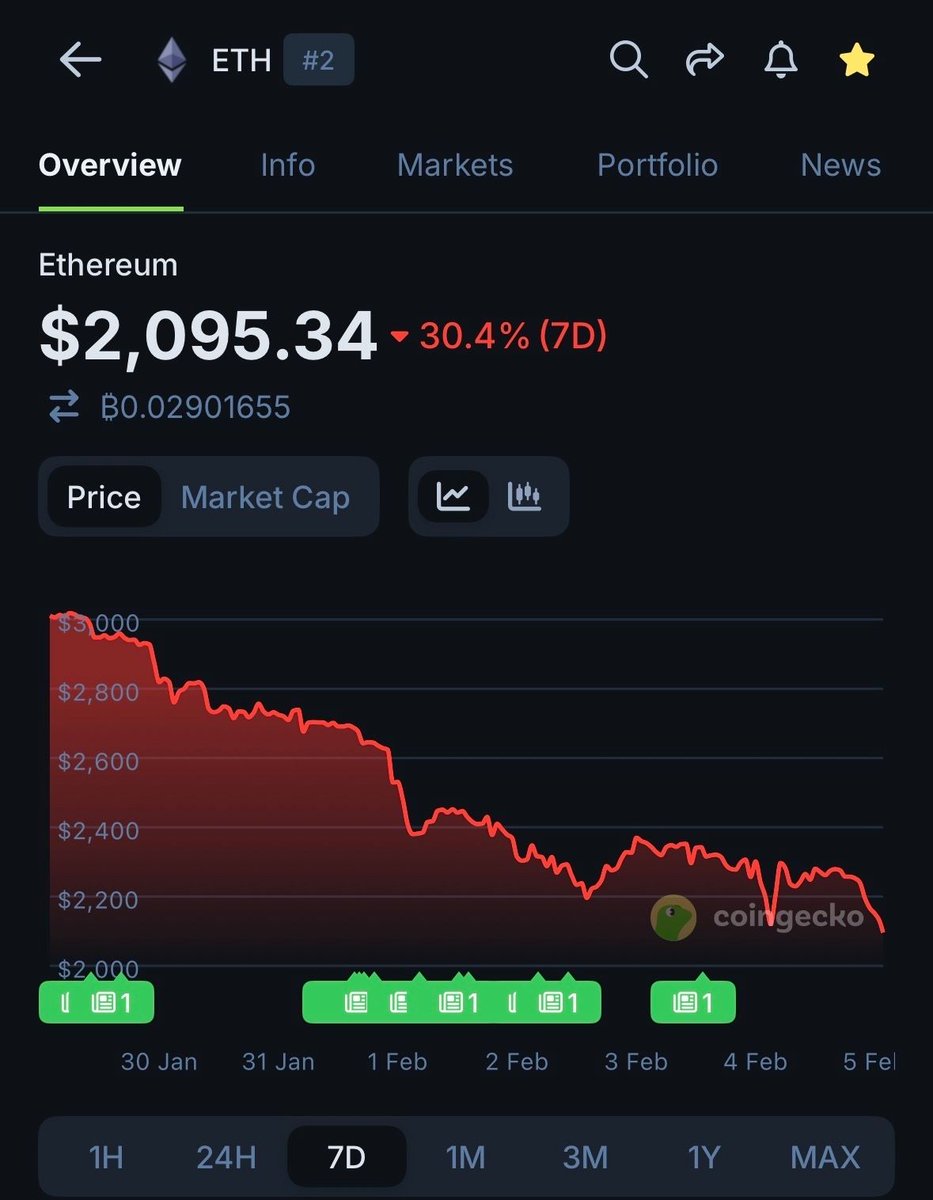
Task: Choose the 1M time range button
Action: pyautogui.click(x=465, y=1158)
